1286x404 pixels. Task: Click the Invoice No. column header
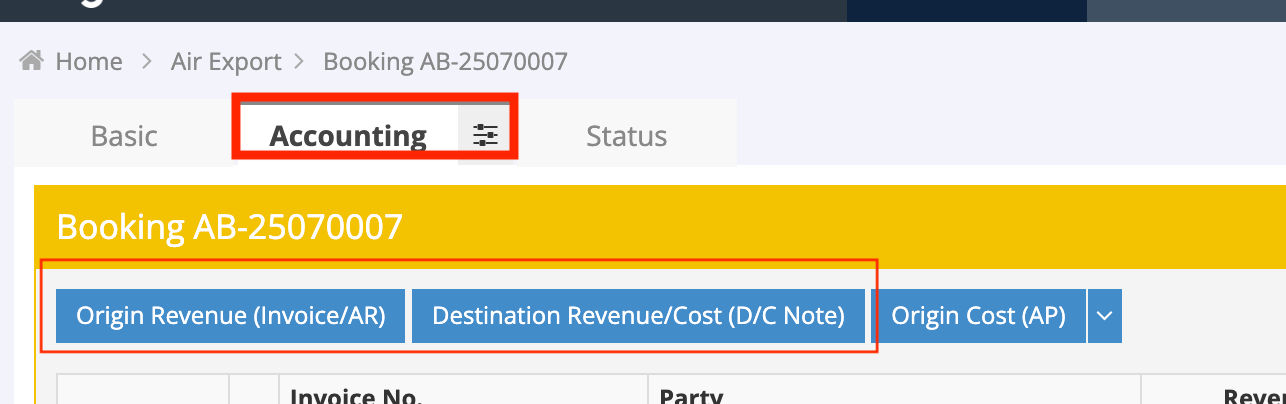tap(355, 395)
